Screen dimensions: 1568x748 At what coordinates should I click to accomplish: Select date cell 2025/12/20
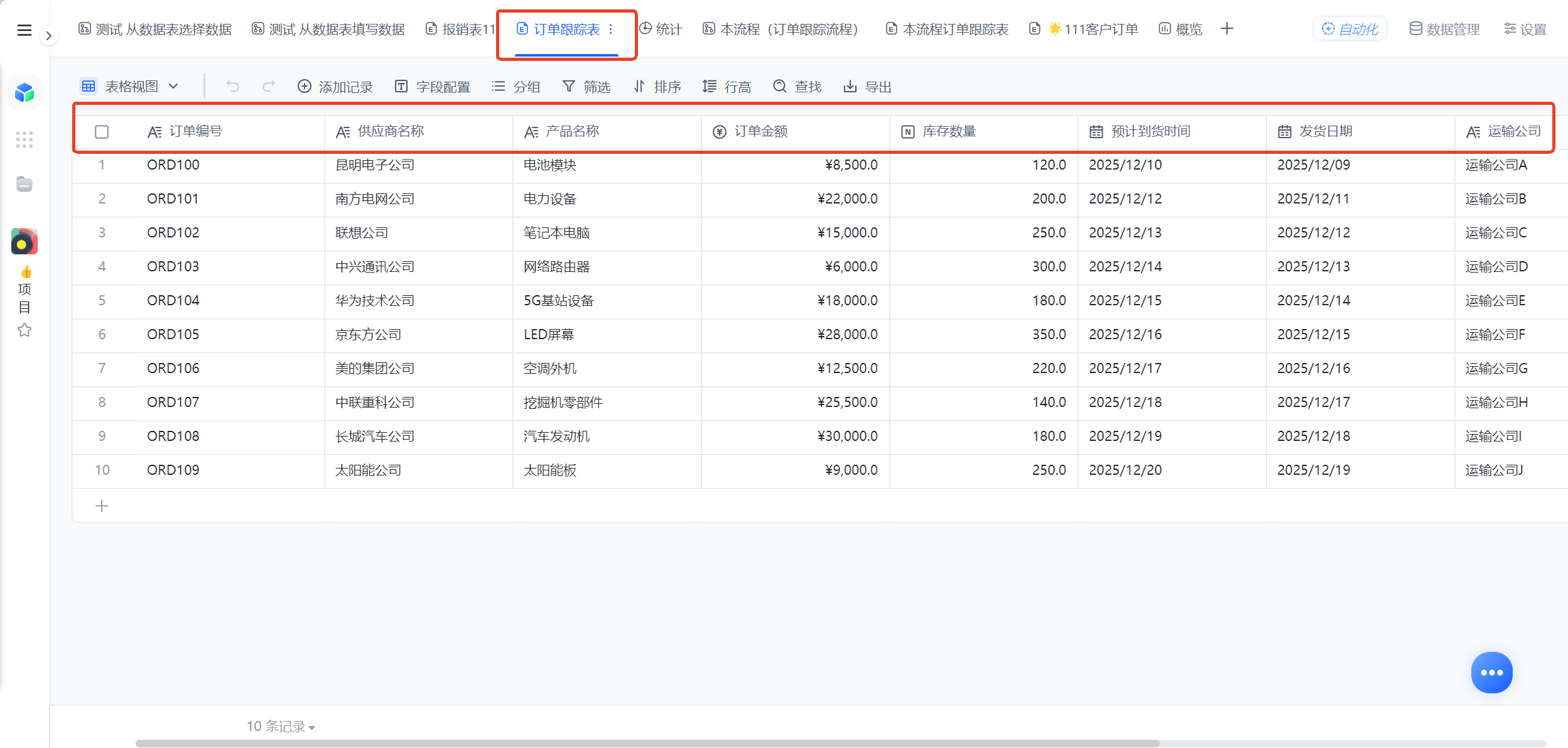(x=1172, y=470)
